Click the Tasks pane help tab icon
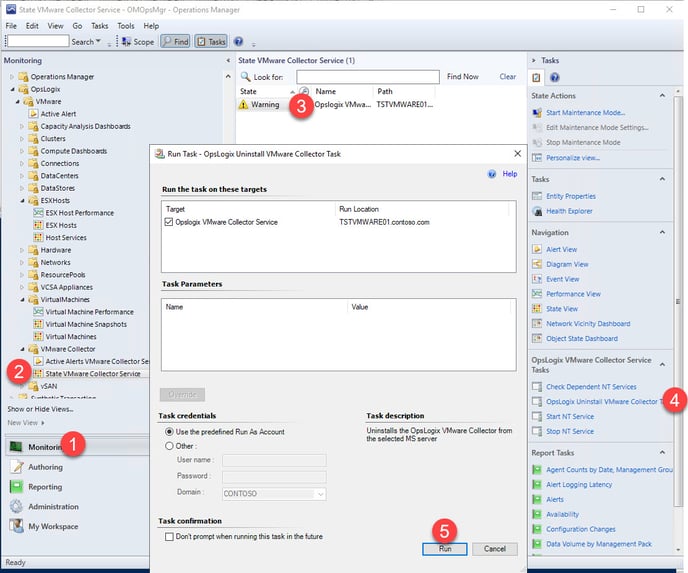Image resolution: width=688 pixels, height=573 pixels. coord(555,78)
